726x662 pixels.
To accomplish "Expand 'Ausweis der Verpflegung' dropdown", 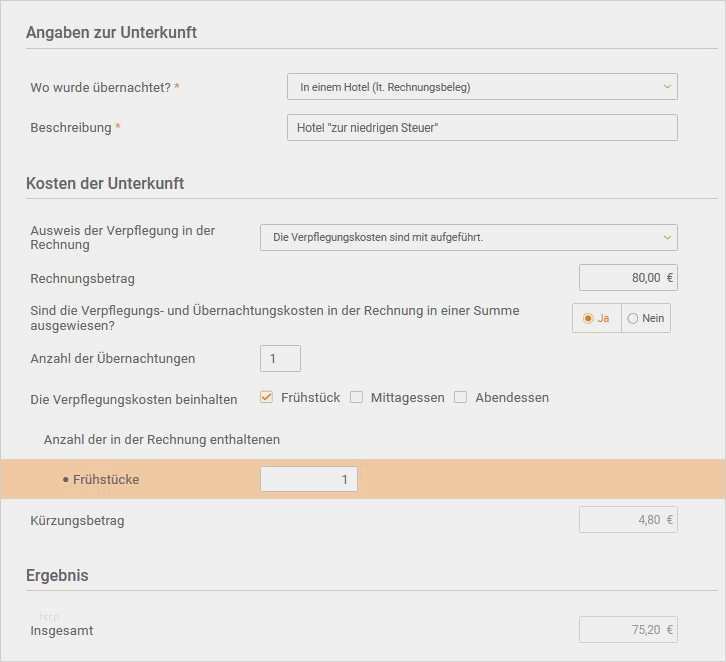I will click(467, 237).
